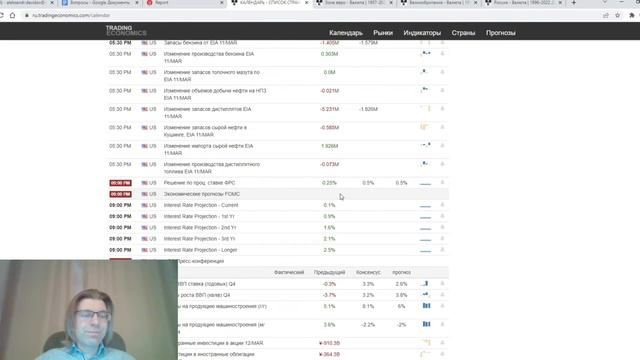
Task: Open mini chart for Изменение импорта сырой нефти
Action: (x=425, y=145)
